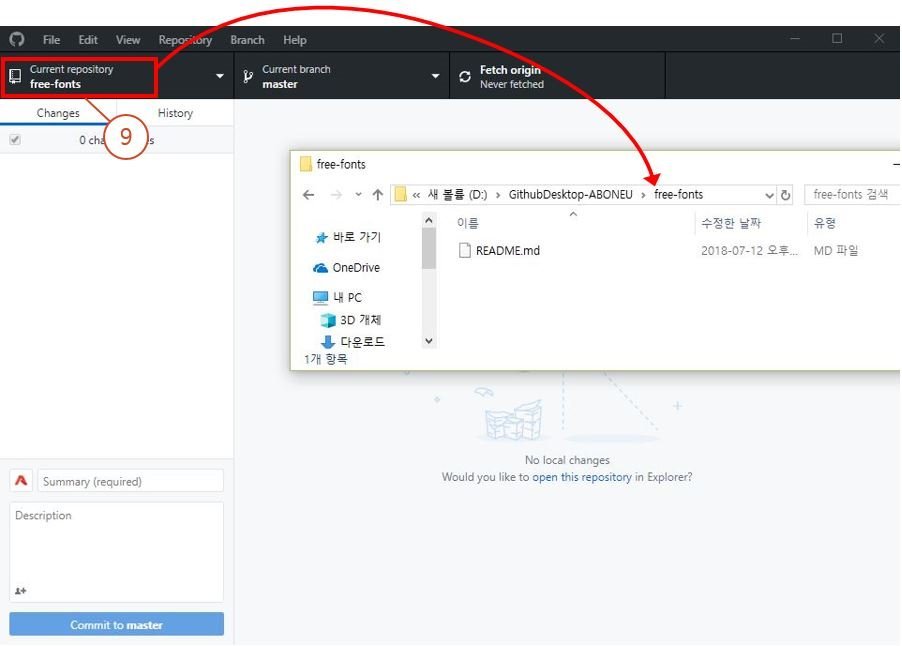902x646 pixels.
Task: Focus the Summary (required) input field
Action: [x=131, y=481]
